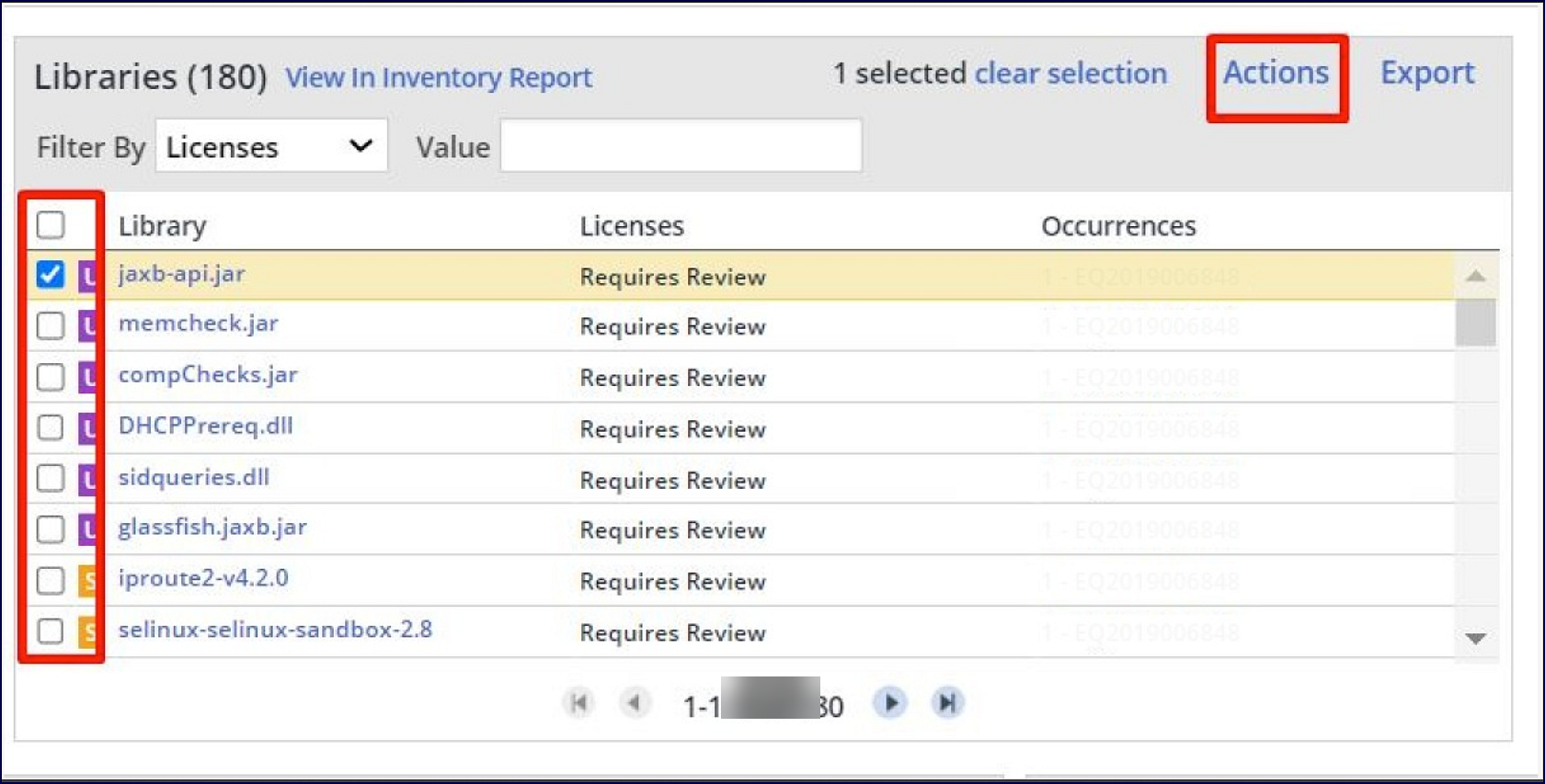Image resolution: width=1545 pixels, height=784 pixels.
Task: Sort by the Library column header
Action: coord(163,226)
